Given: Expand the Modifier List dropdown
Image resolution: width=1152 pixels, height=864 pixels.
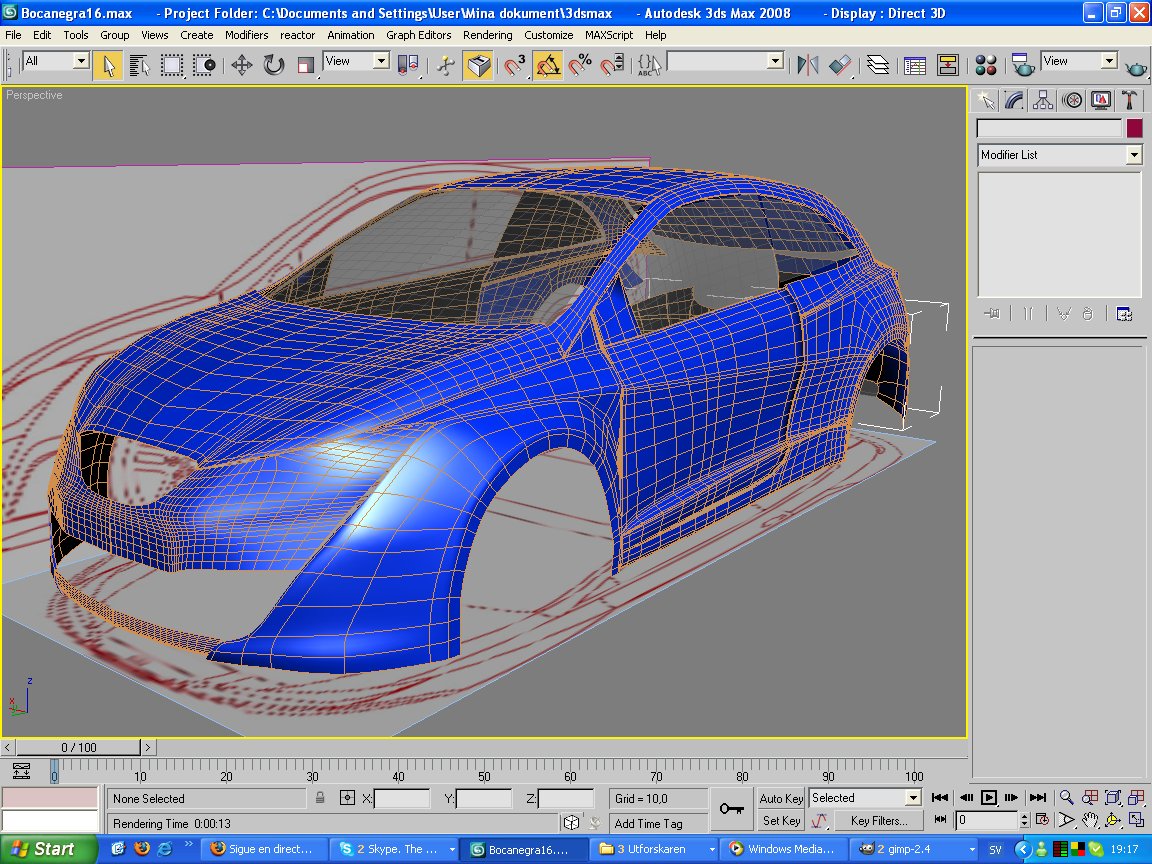Looking at the screenshot, I should 1133,155.
